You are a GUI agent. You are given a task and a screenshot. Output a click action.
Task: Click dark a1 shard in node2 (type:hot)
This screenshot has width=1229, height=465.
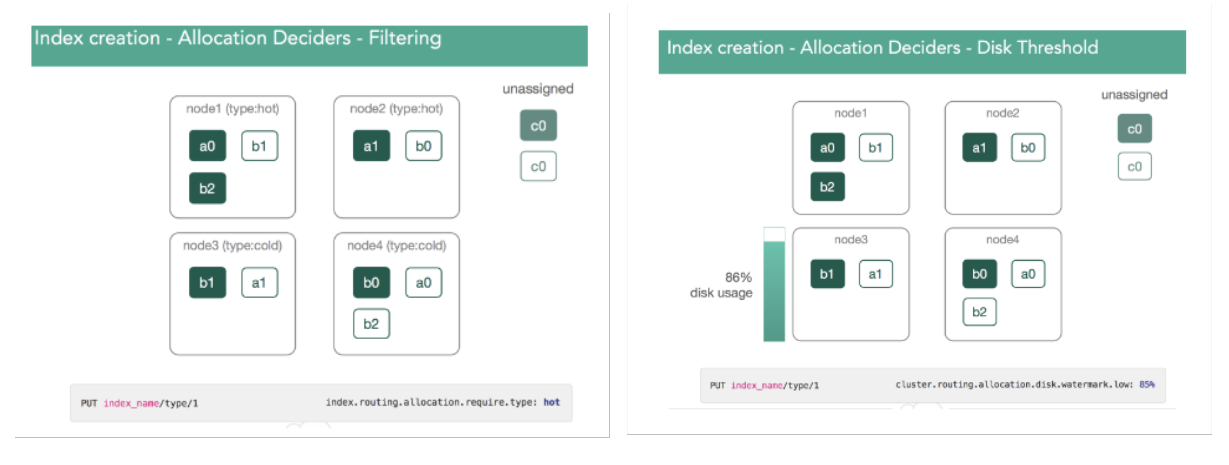[371, 146]
